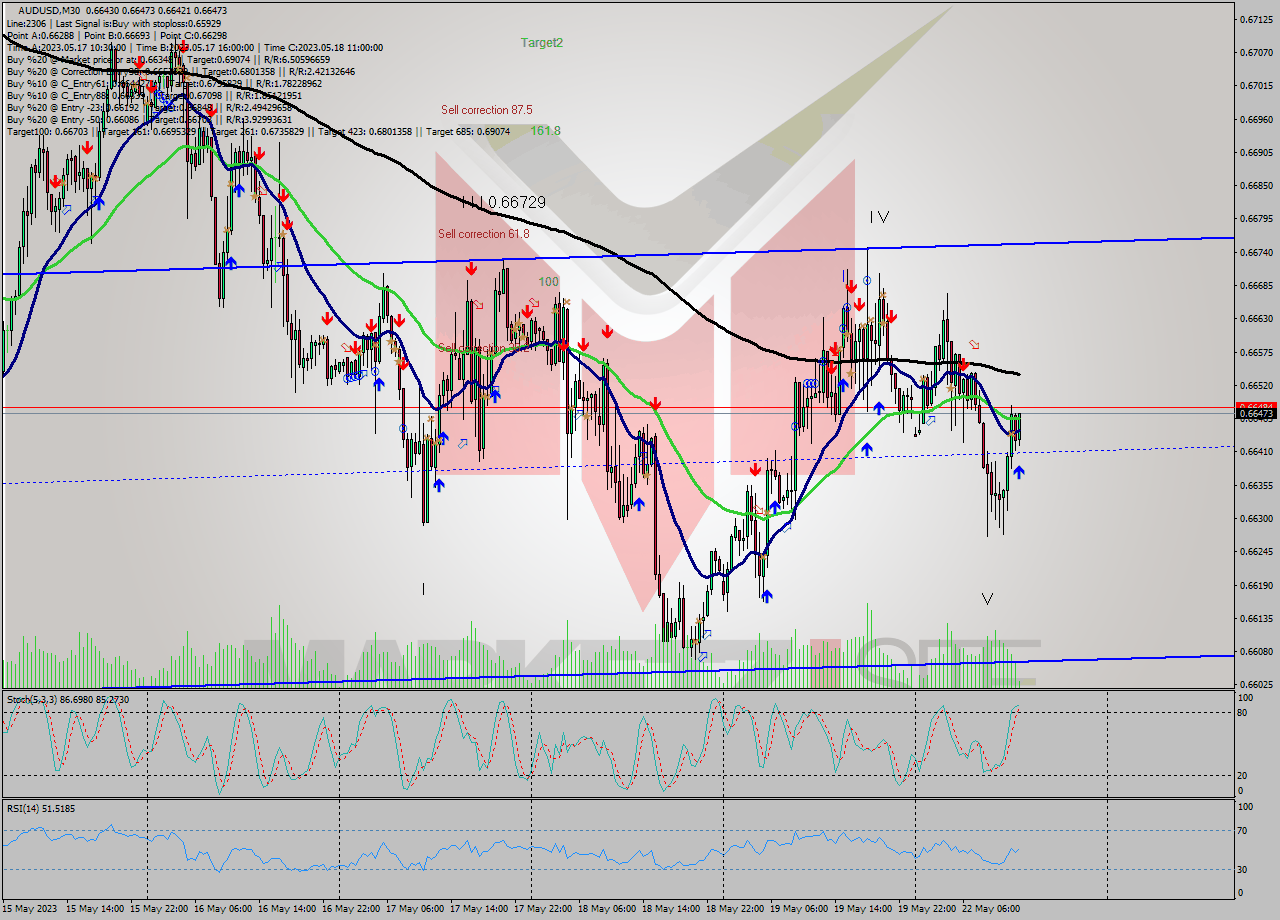Click the red current price tag on the right axis
Image resolution: width=1280 pixels, height=920 pixels.
pyautogui.click(x=1257, y=406)
